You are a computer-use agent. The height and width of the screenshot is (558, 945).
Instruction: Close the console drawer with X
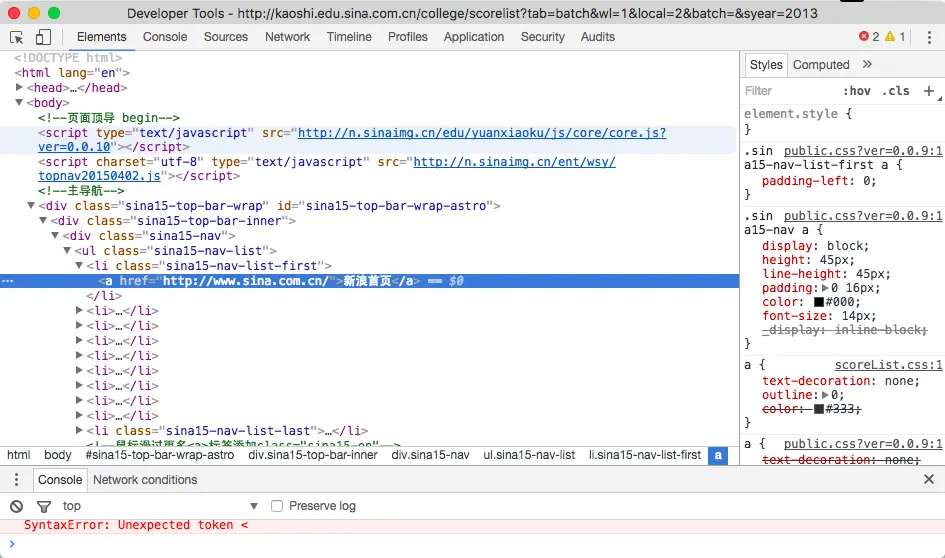click(929, 479)
